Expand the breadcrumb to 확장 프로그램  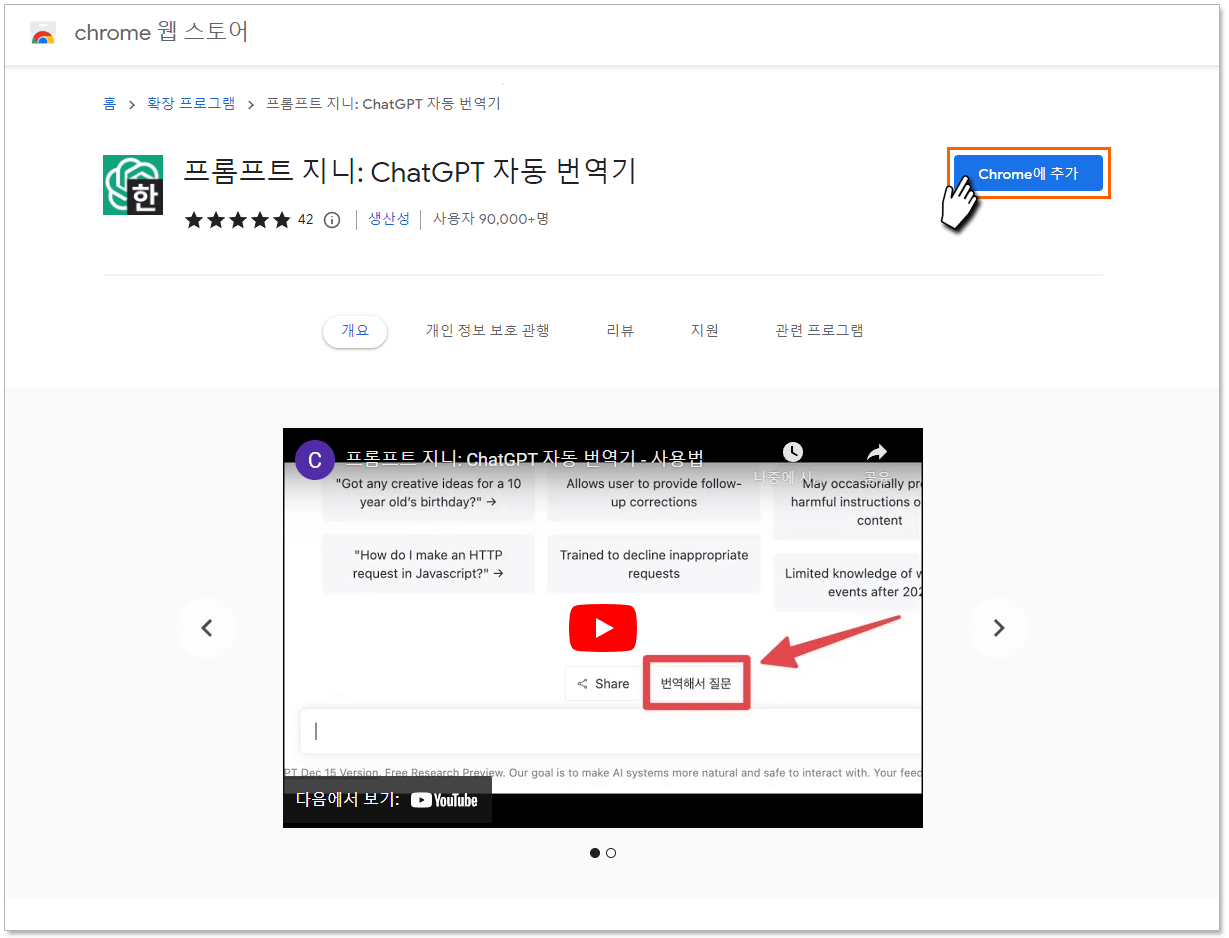tap(191, 102)
